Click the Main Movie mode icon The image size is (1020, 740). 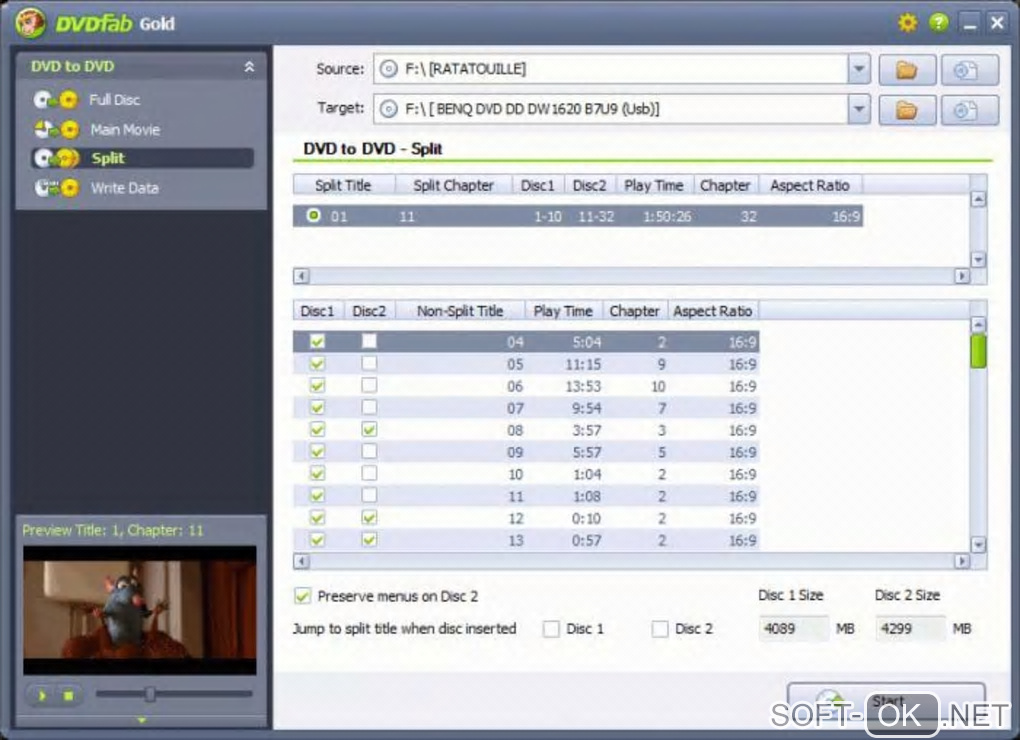56,129
